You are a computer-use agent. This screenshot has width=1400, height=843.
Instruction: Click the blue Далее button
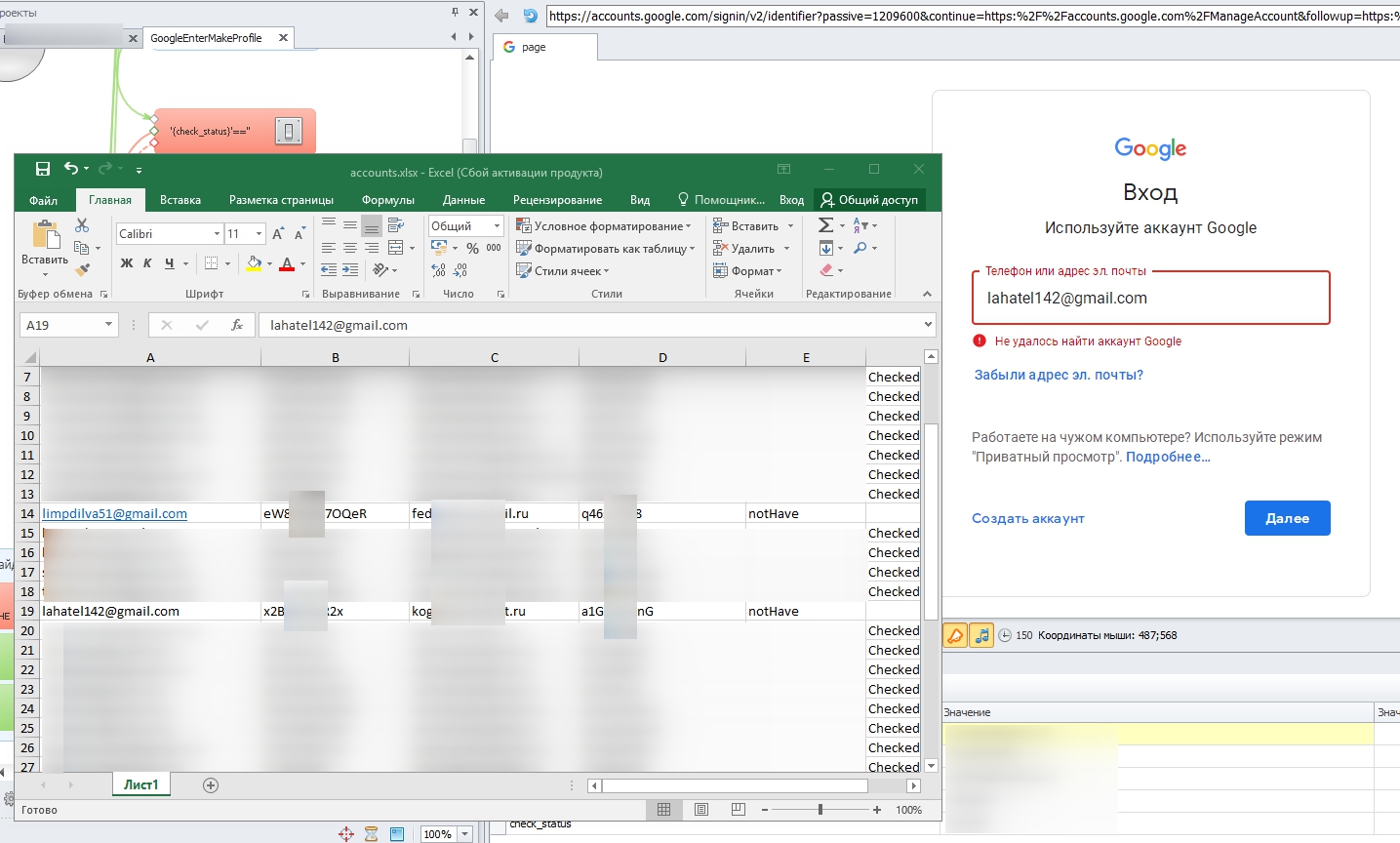[1287, 518]
